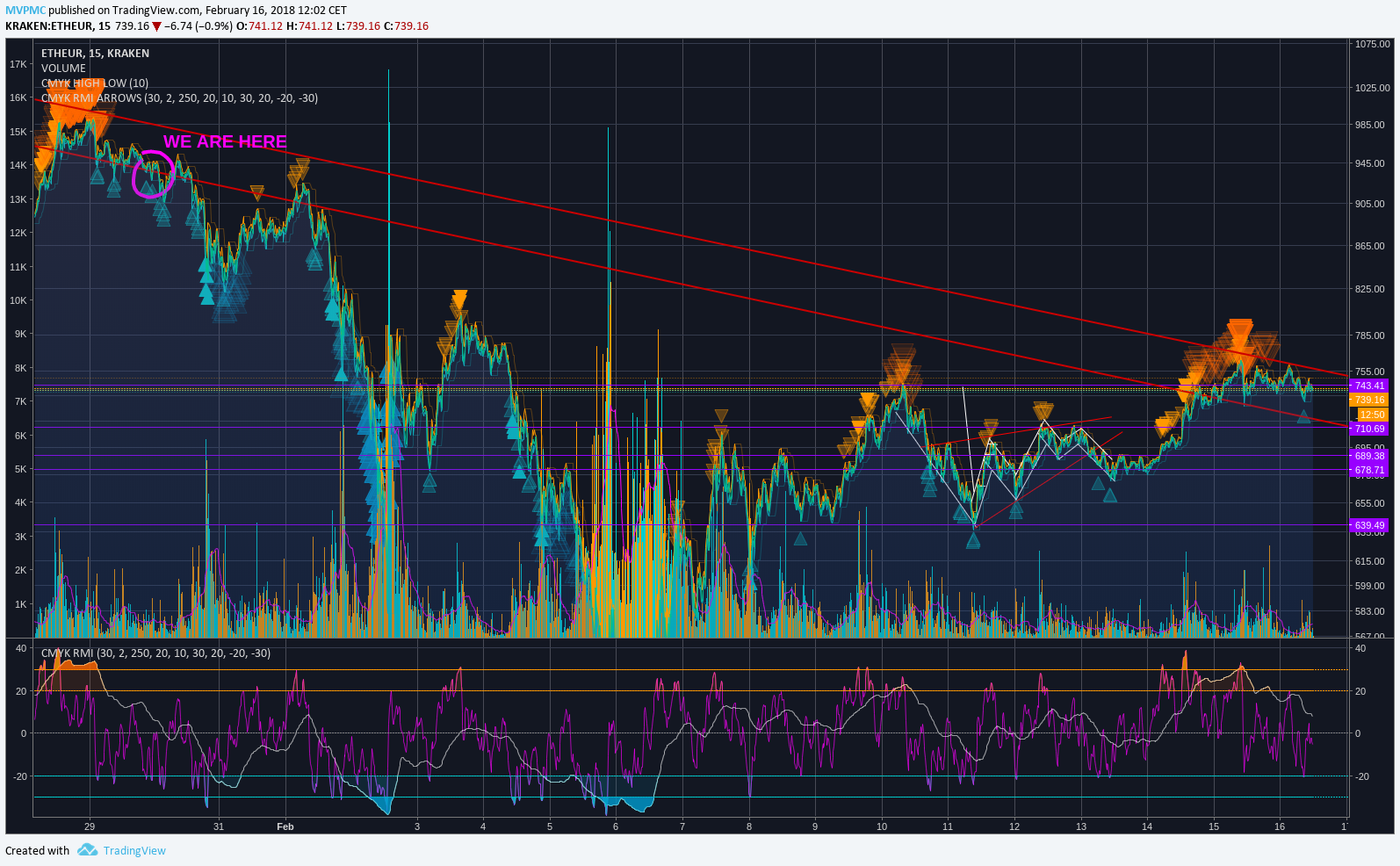Screen dimensions: 1400x866
Task: Click the red down-arrow next to 739.16 in header
Action: pos(156,26)
